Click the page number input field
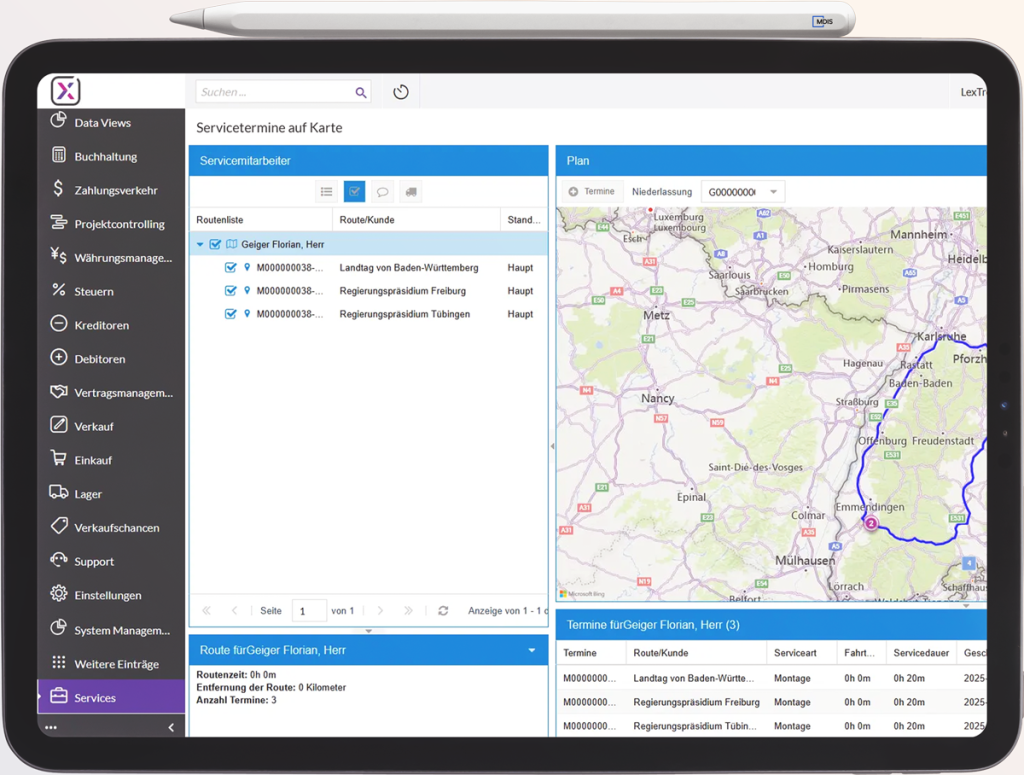This screenshot has height=775, width=1024. 309,610
